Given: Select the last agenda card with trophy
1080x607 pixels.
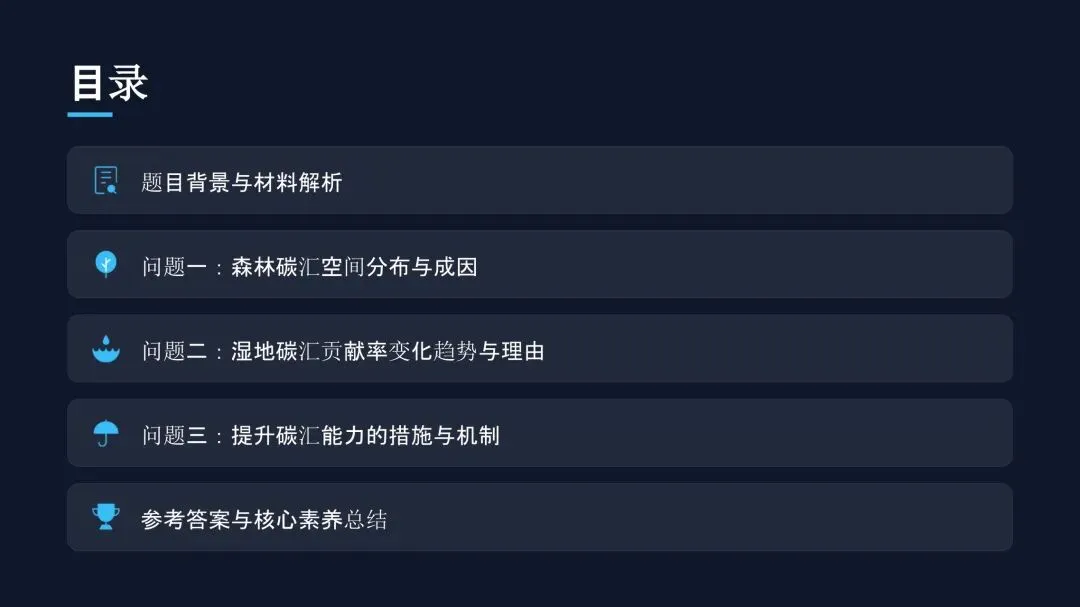Looking at the screenshot, I should [x=540, y=517].
